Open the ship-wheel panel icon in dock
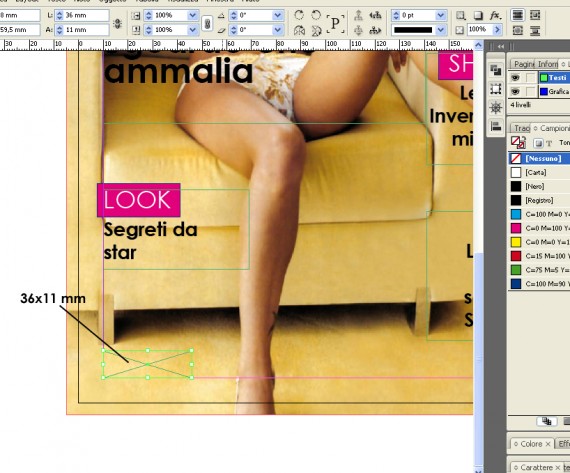 495,108
